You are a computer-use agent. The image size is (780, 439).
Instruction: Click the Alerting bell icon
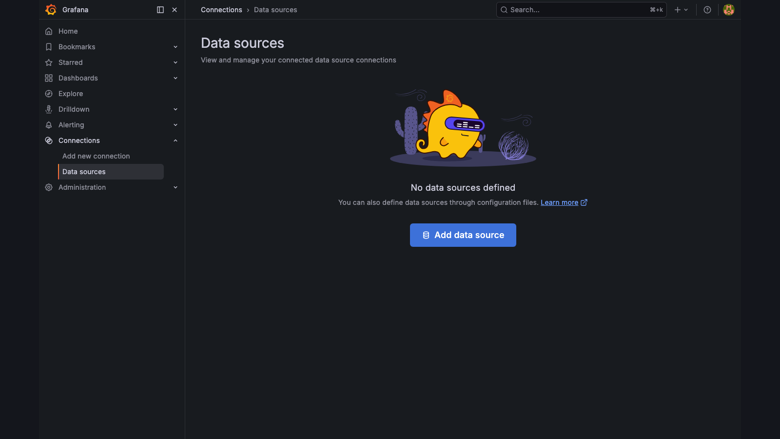click(49, 125)
